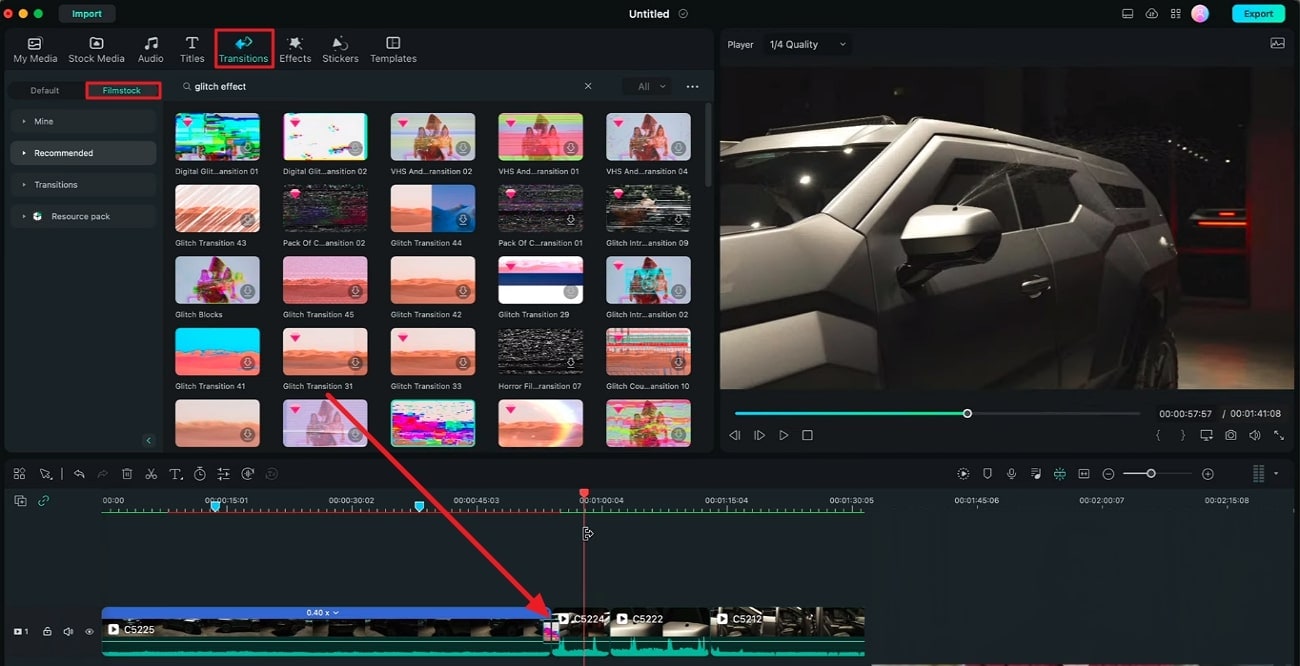Toggle lock on video track 1
The image size is (1300, 666).
point(47,632)
